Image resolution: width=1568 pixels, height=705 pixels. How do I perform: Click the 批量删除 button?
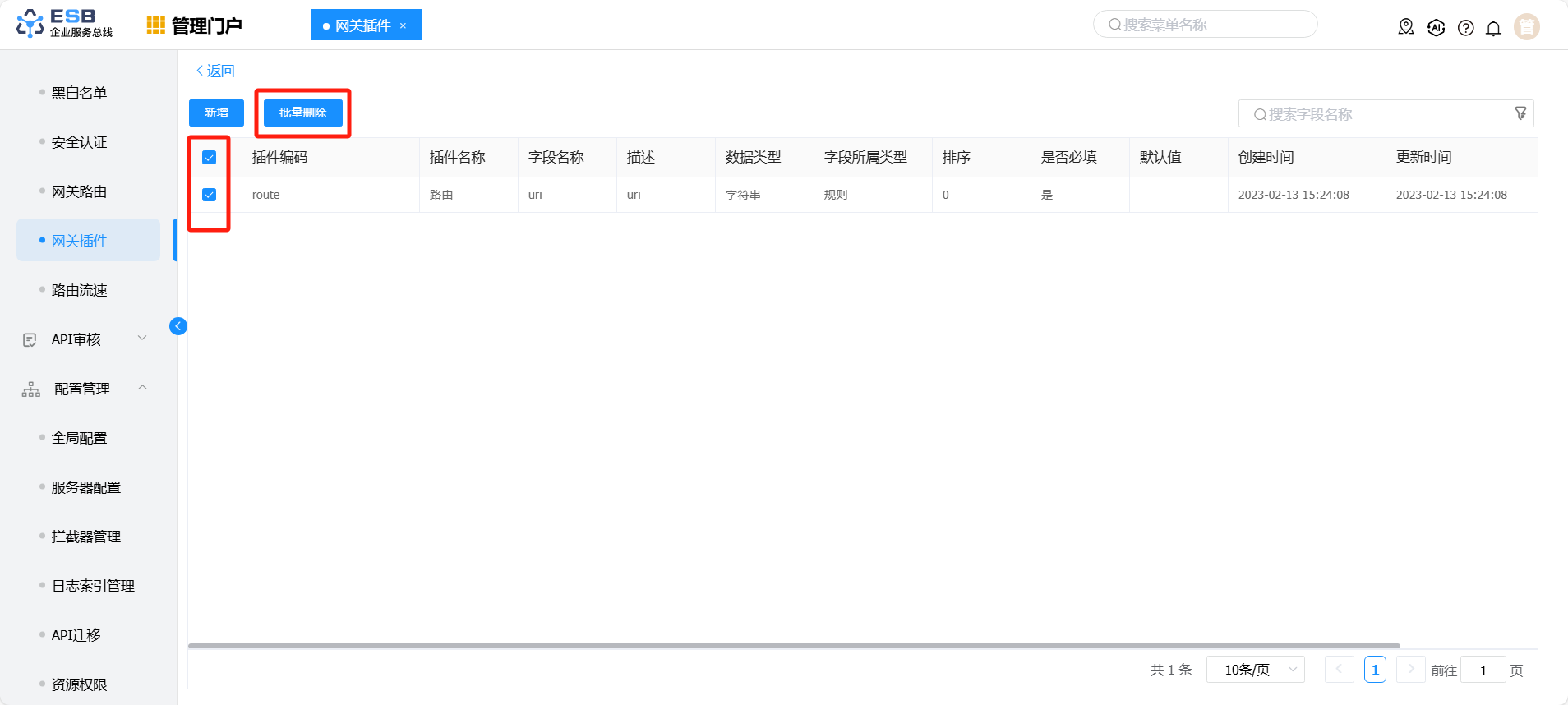coord(302,113)
